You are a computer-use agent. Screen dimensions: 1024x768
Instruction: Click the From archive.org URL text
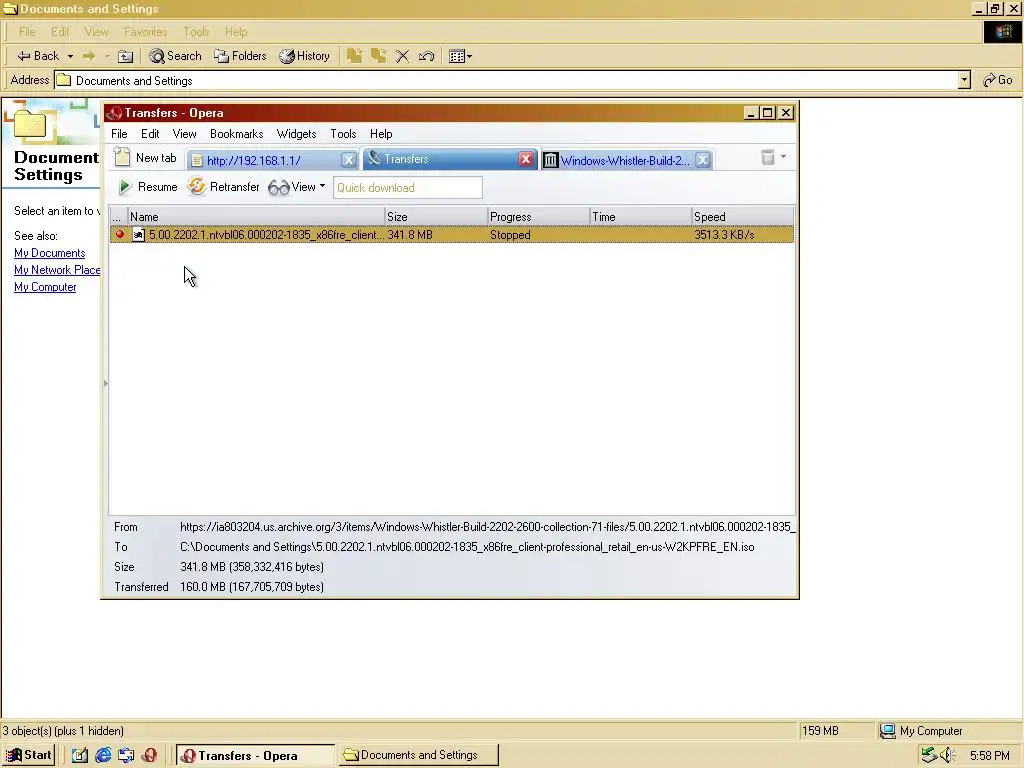pyautogui.click(x=488, y=527)
